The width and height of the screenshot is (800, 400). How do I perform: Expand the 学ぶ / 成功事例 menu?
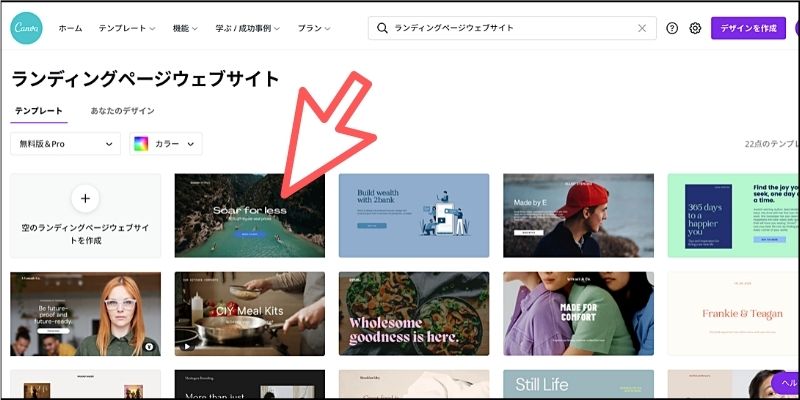click(247, 29)
